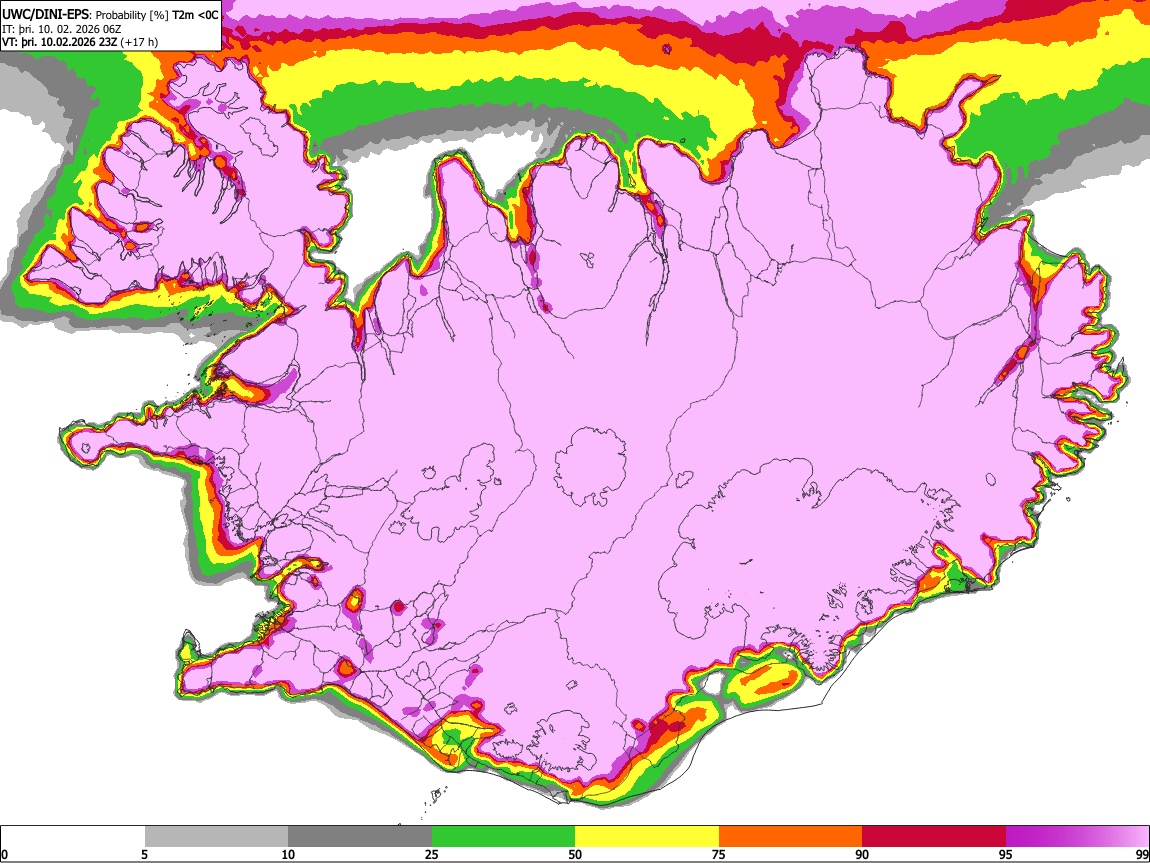Click the orange 75–90 legend swatch
This screenshot has width=1150, height=863.
[790, 836]
